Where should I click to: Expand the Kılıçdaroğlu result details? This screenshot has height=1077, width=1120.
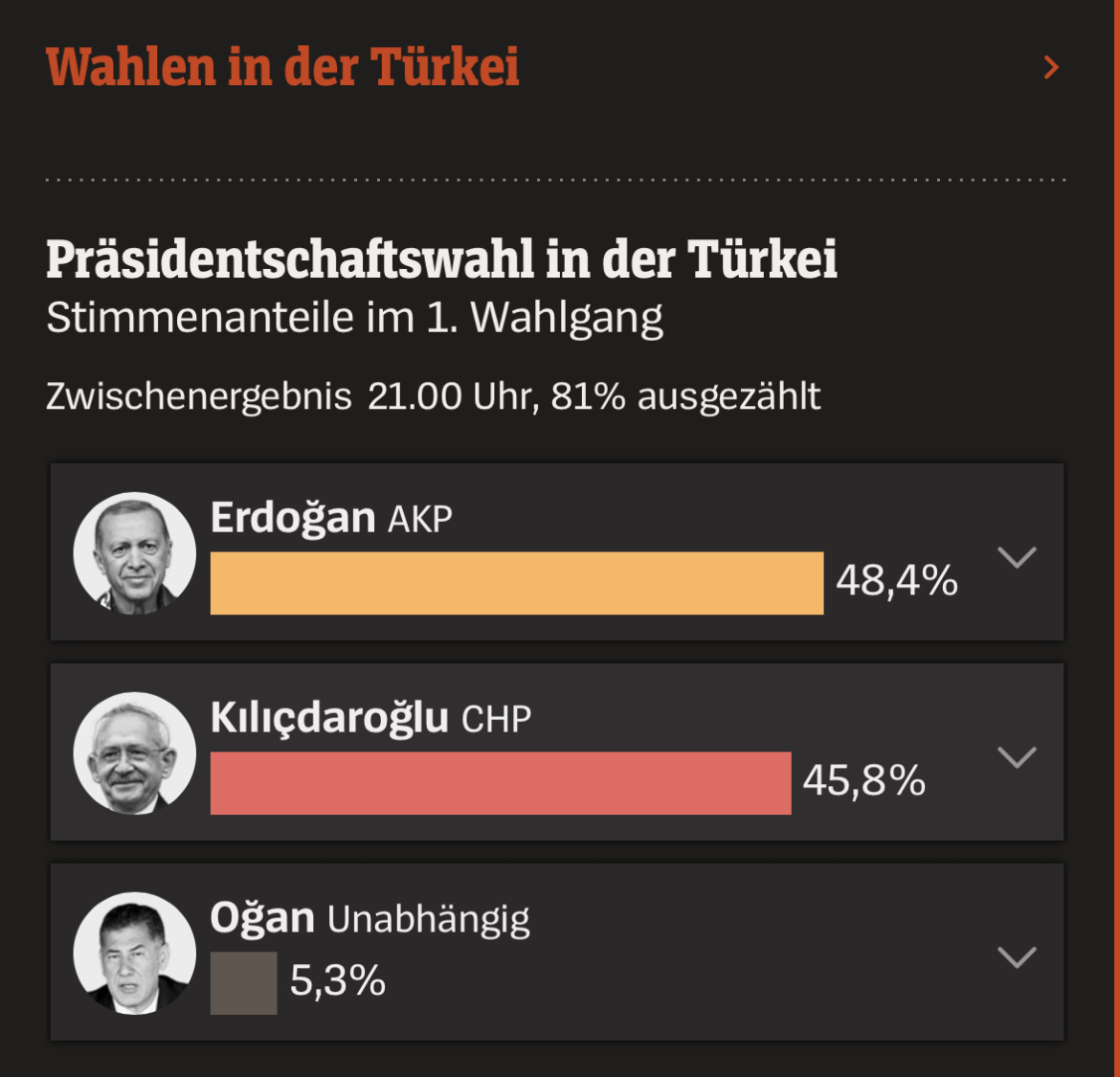1017,757
